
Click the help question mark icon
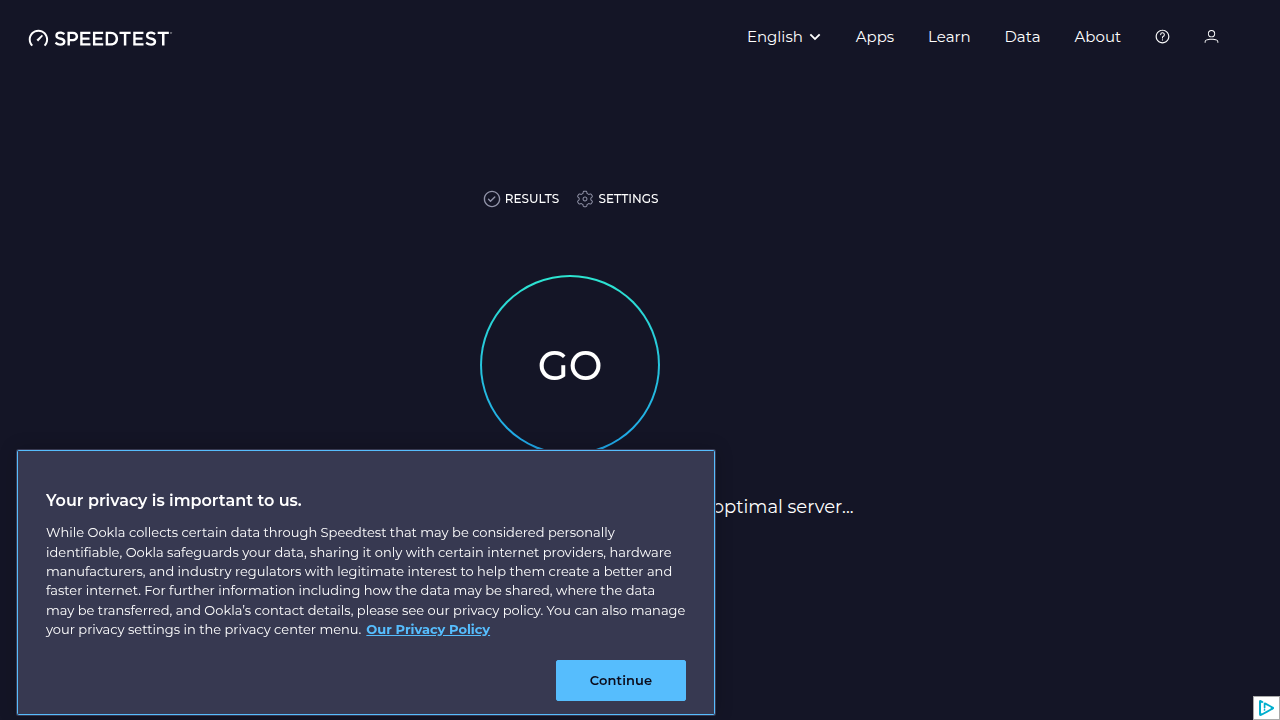click(1162, 37)
